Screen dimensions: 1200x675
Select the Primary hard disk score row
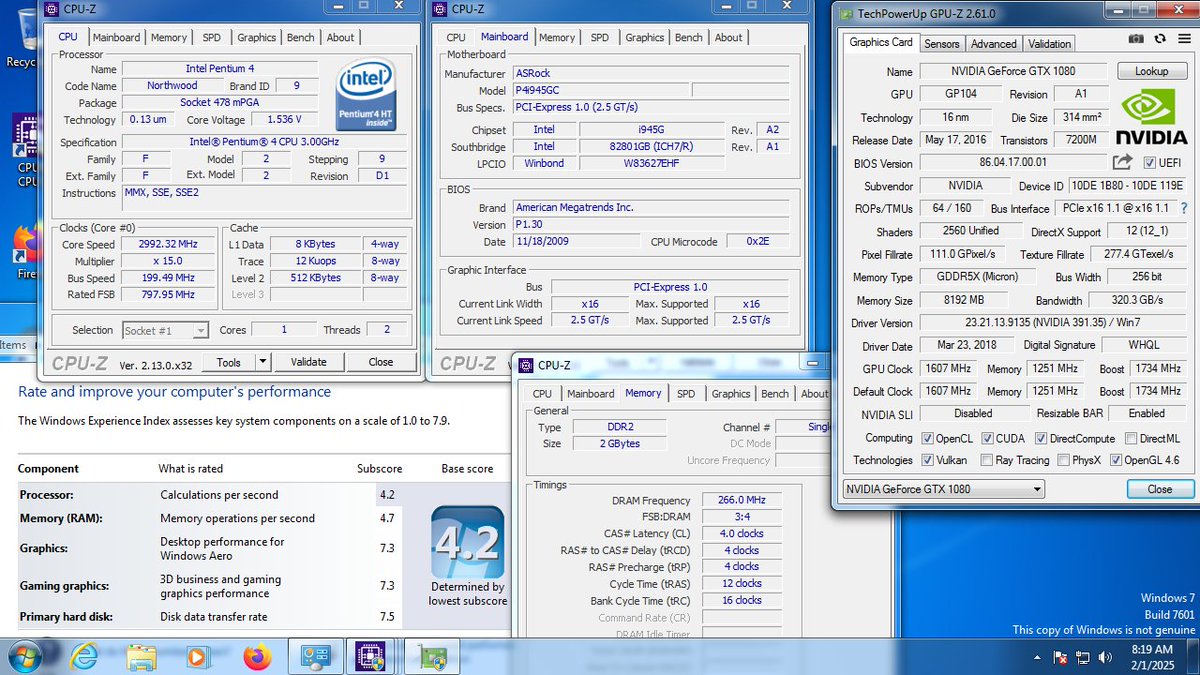click(x=209, y=617)
